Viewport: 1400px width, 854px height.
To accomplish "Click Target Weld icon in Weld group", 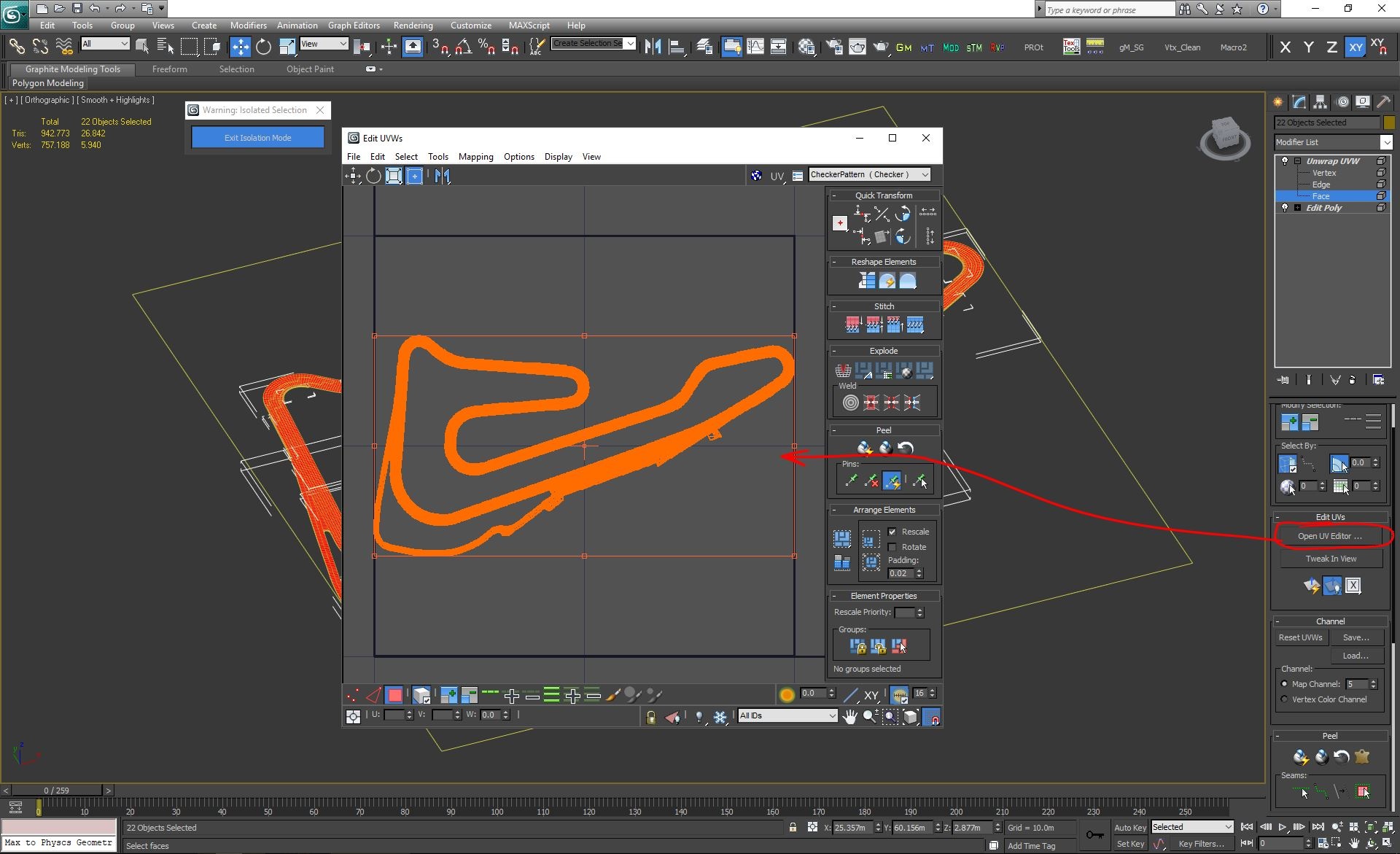I will click(850, 402).
